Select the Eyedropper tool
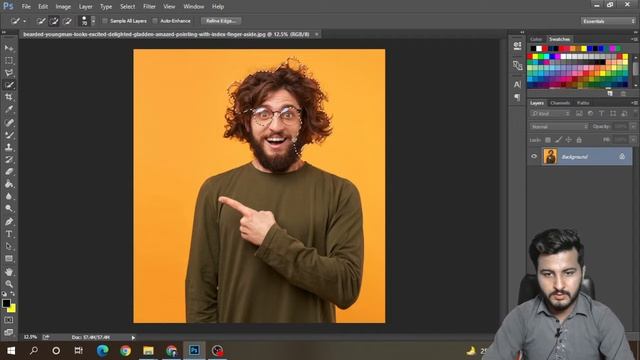This screenshot has width=640, height=360. pos(9,109)
